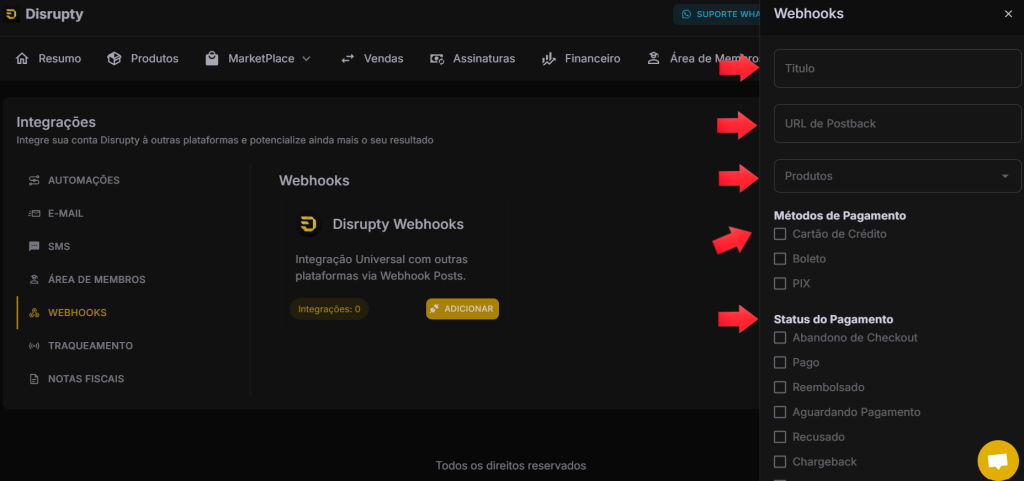The width and height of the screenshot is (1024, 481).
Task: Check the Chargeback status checkbox
Action: point(780,461)
